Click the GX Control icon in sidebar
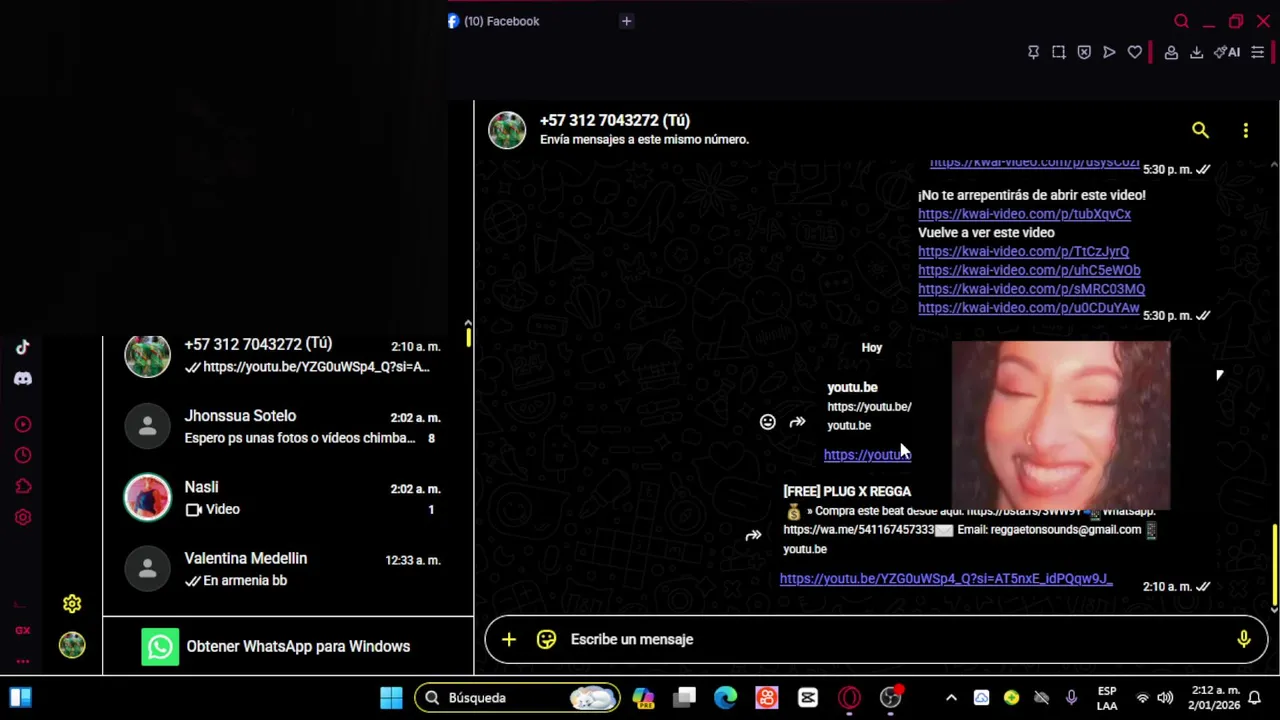The height and width of the screenshot is (720, 1280). coord(23,630)
